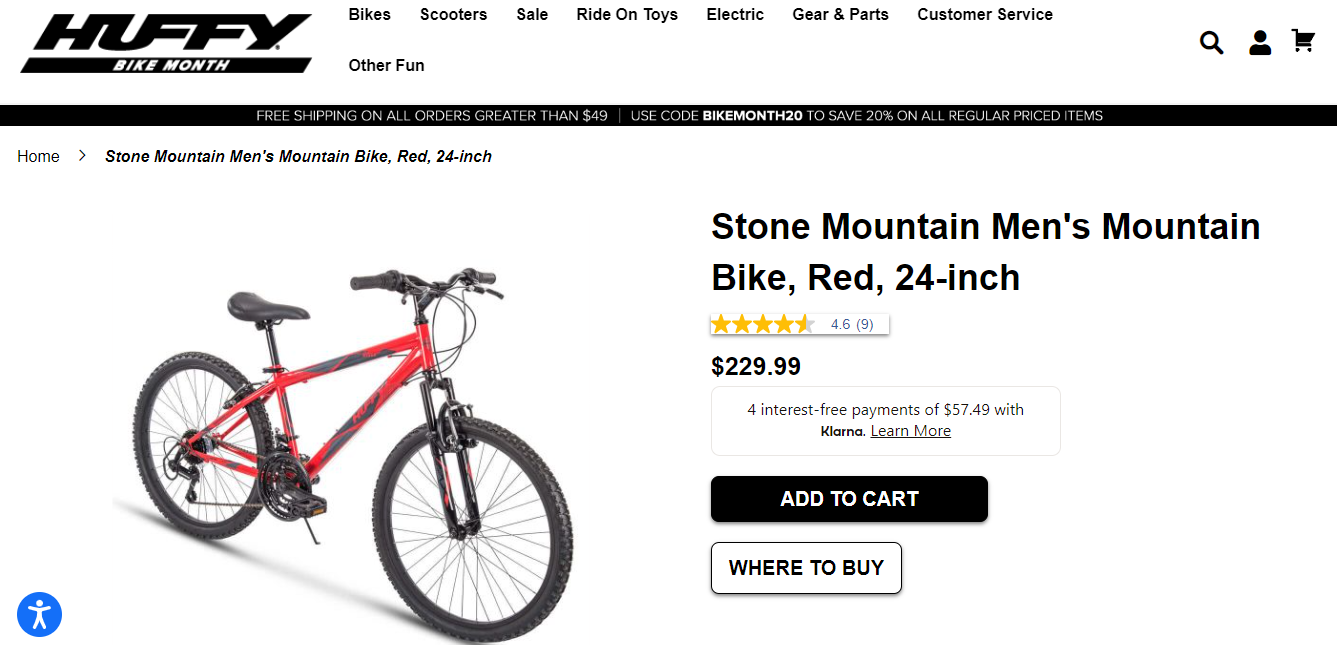The image size is (1337, 645).
Task: Click the red mountain bike image
Action: (345, 450)
